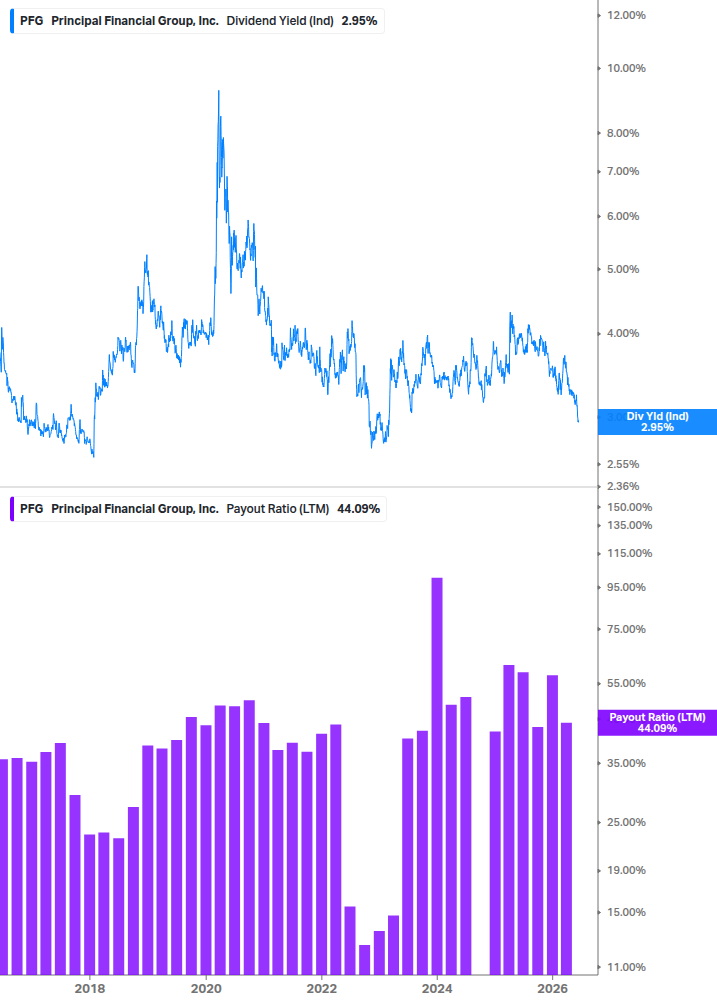Image resolution: width=717 pixels, height=1005 pixels.
Task: Click the 75.00% payout axis label
Action: coord(626,629)
